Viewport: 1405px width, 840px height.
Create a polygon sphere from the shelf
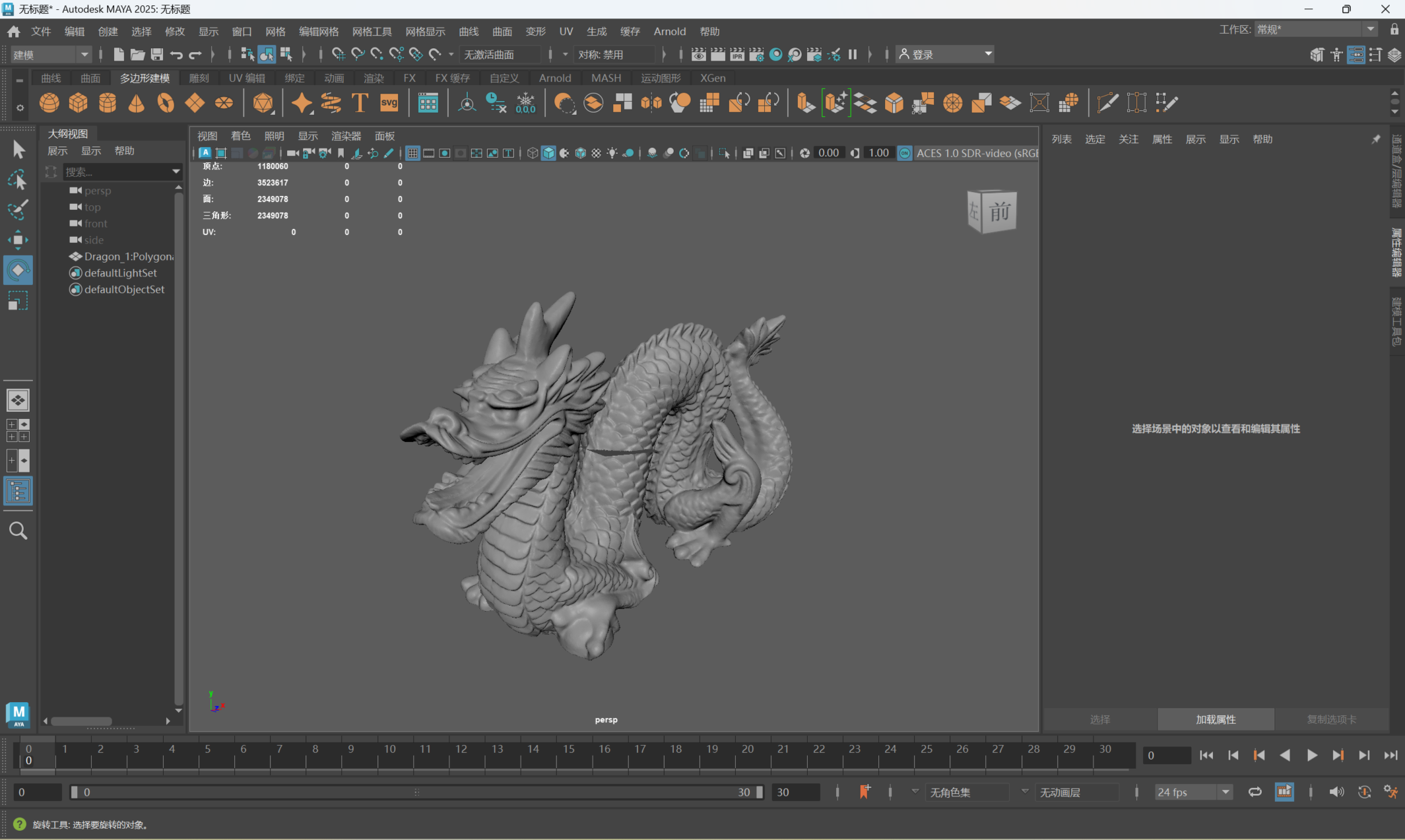[49, 103]
